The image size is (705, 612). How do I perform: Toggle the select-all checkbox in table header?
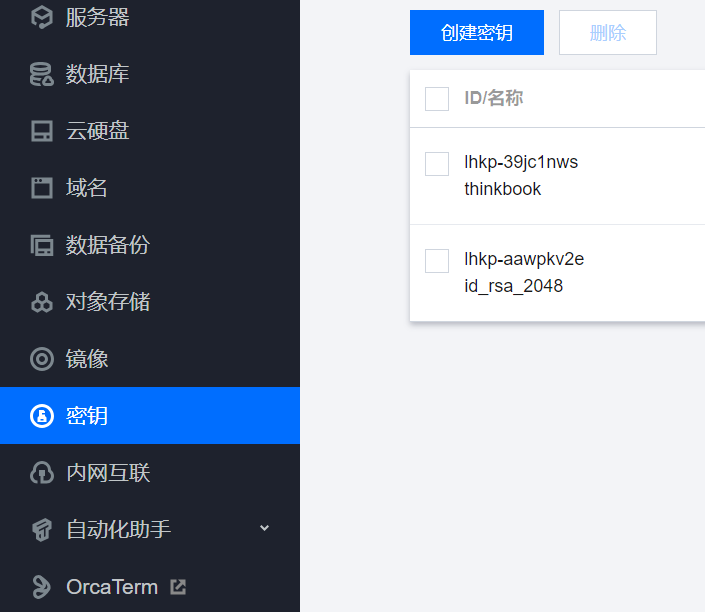click(437, 99)
